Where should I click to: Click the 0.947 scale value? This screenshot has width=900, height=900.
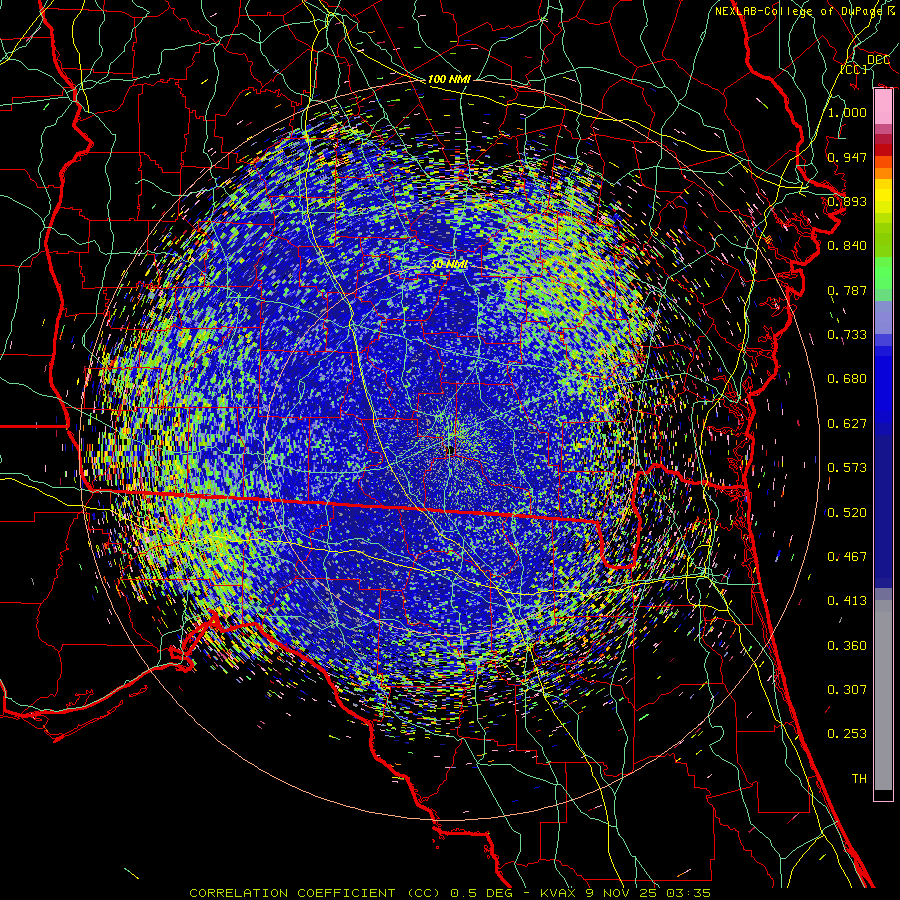(847, 157)
